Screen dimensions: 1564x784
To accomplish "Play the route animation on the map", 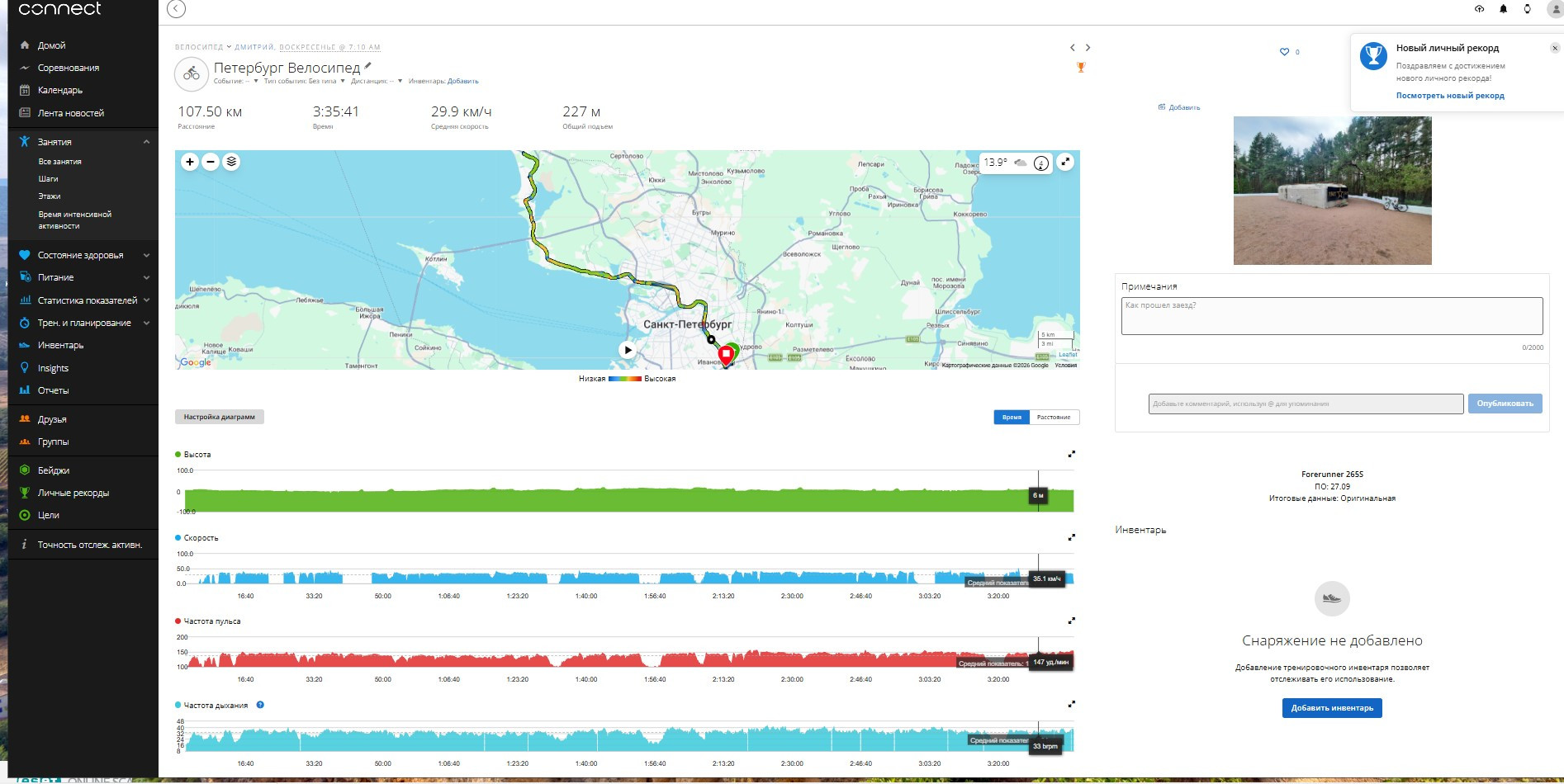I will click(x=628, y=350).
